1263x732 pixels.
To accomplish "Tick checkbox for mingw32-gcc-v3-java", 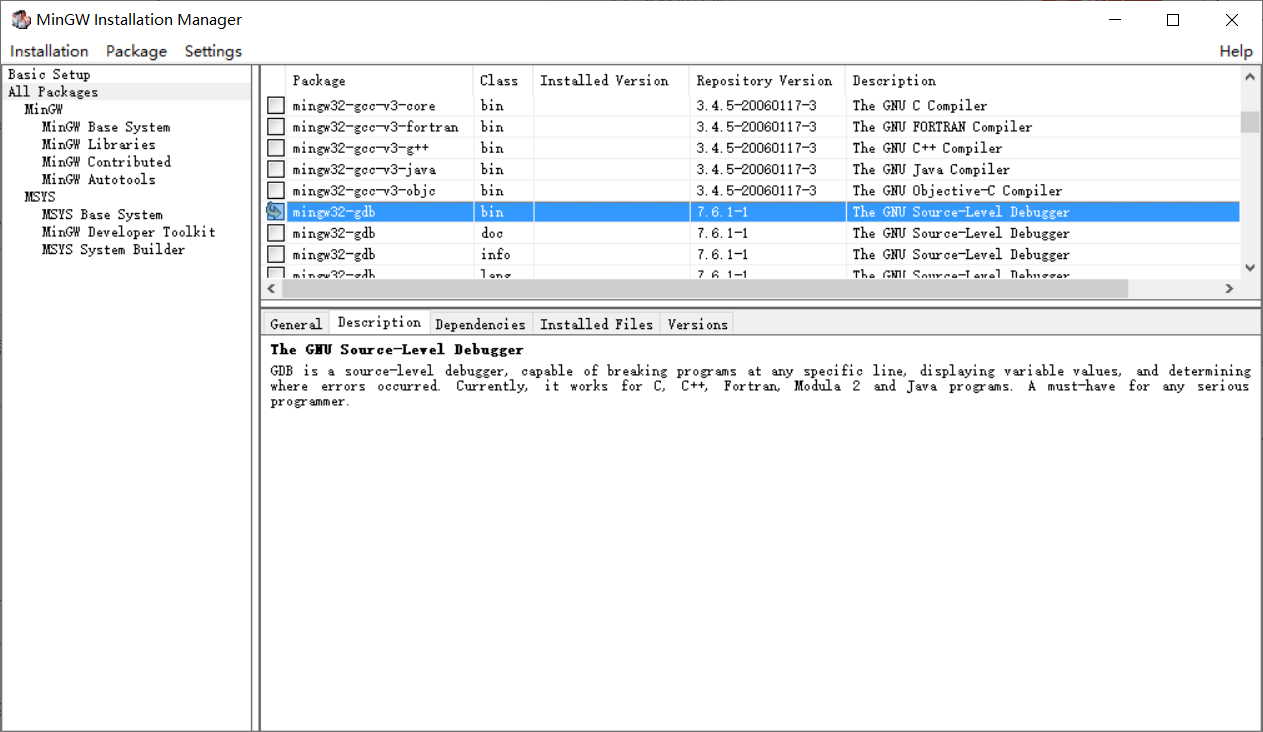I will [275, 170].
